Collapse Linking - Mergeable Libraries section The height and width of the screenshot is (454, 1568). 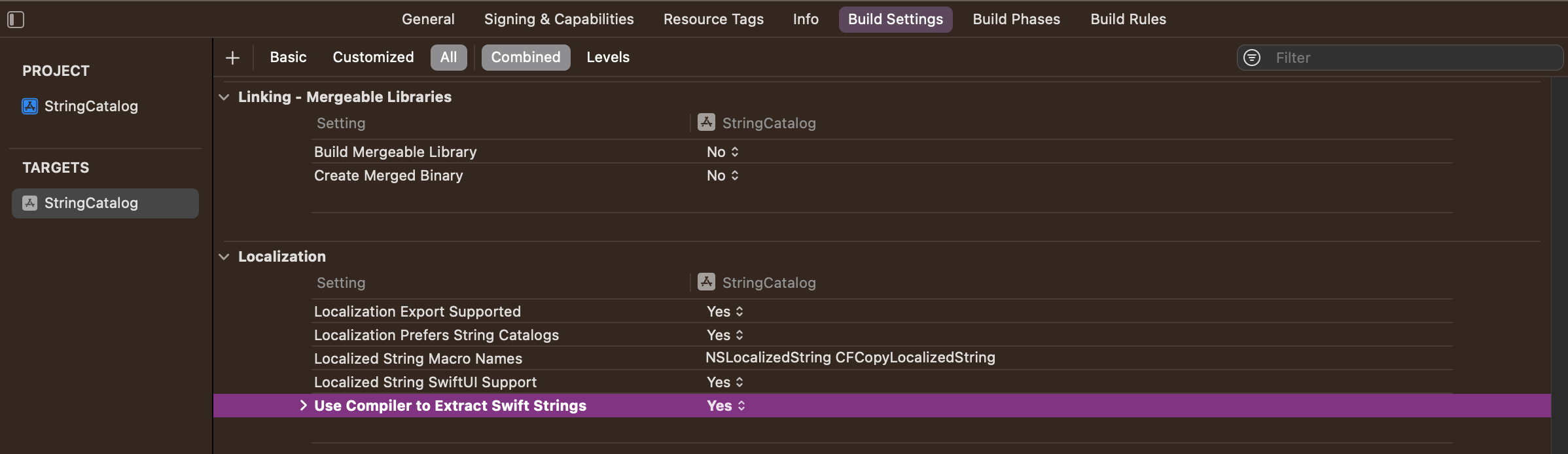224,97
